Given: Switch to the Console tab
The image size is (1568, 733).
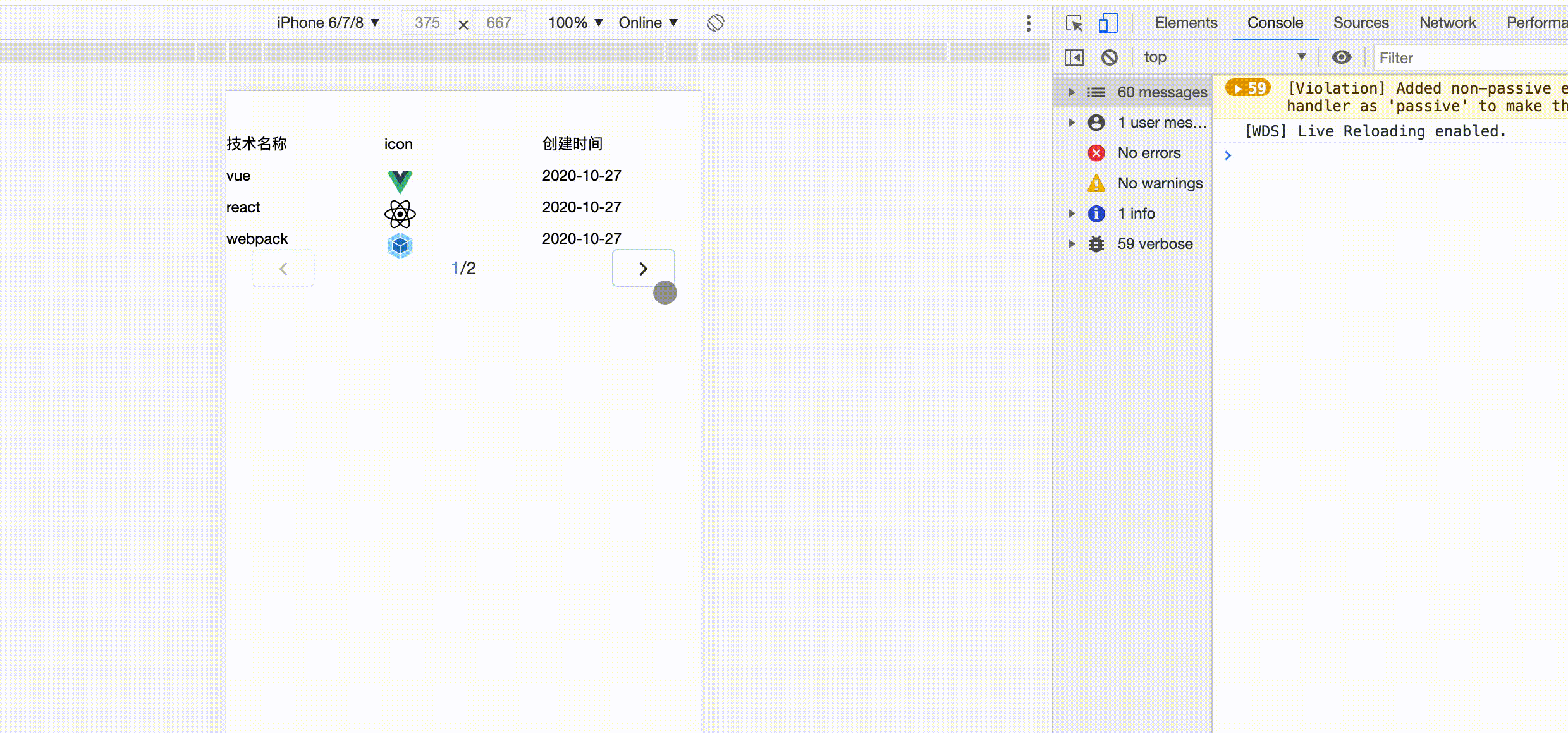Looking at the screenshot, I should [1275, 23].
